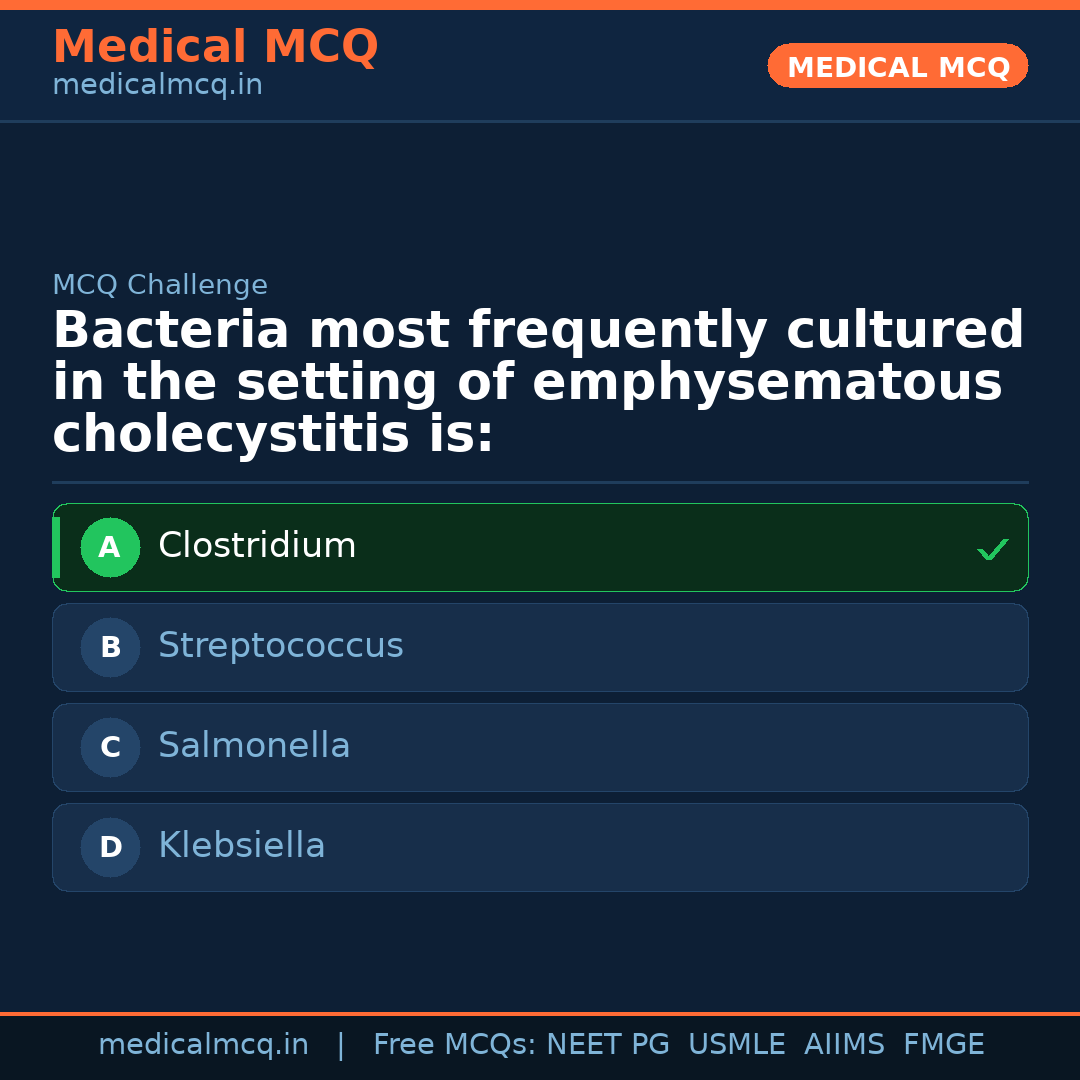Select FMGE in the footer
Viewport: 1080px width, 1080px height.
coord(943,1045)
